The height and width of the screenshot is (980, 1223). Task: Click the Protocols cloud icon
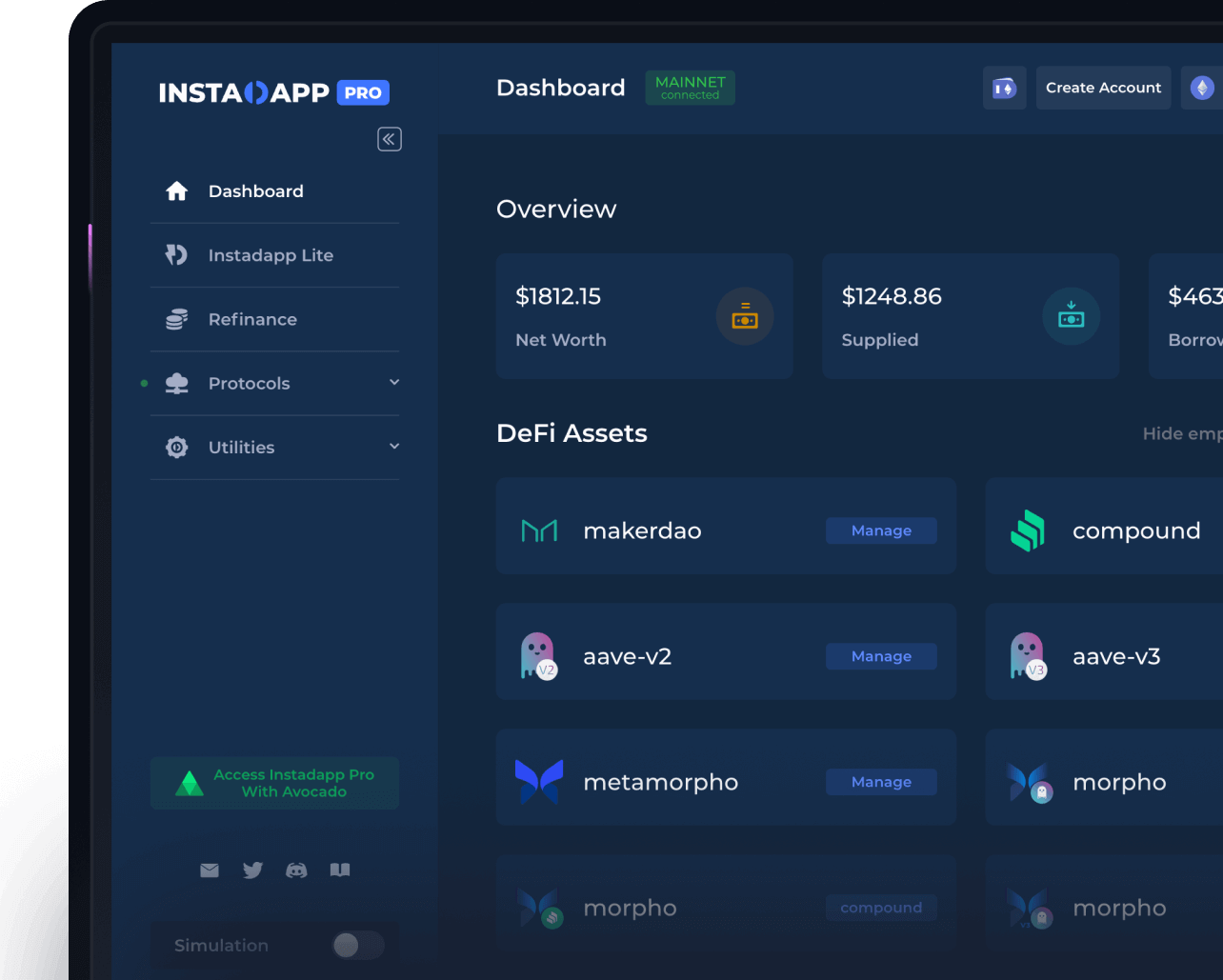(x=177, y=383)
